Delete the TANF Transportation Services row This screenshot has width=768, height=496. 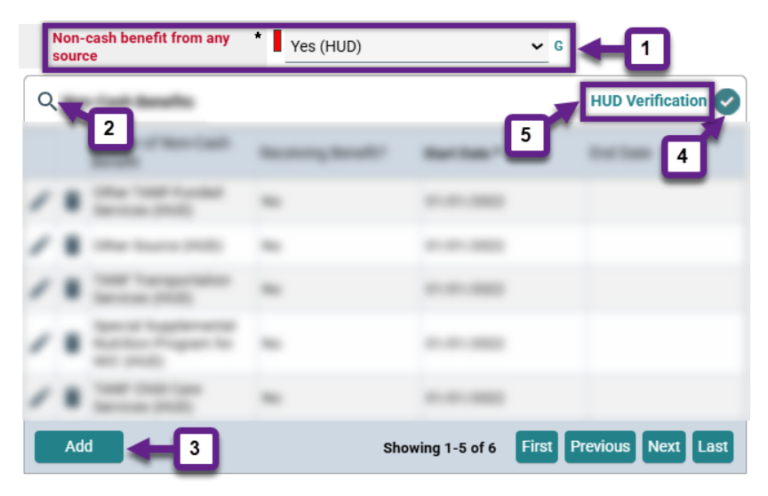[x=72, y=289]
